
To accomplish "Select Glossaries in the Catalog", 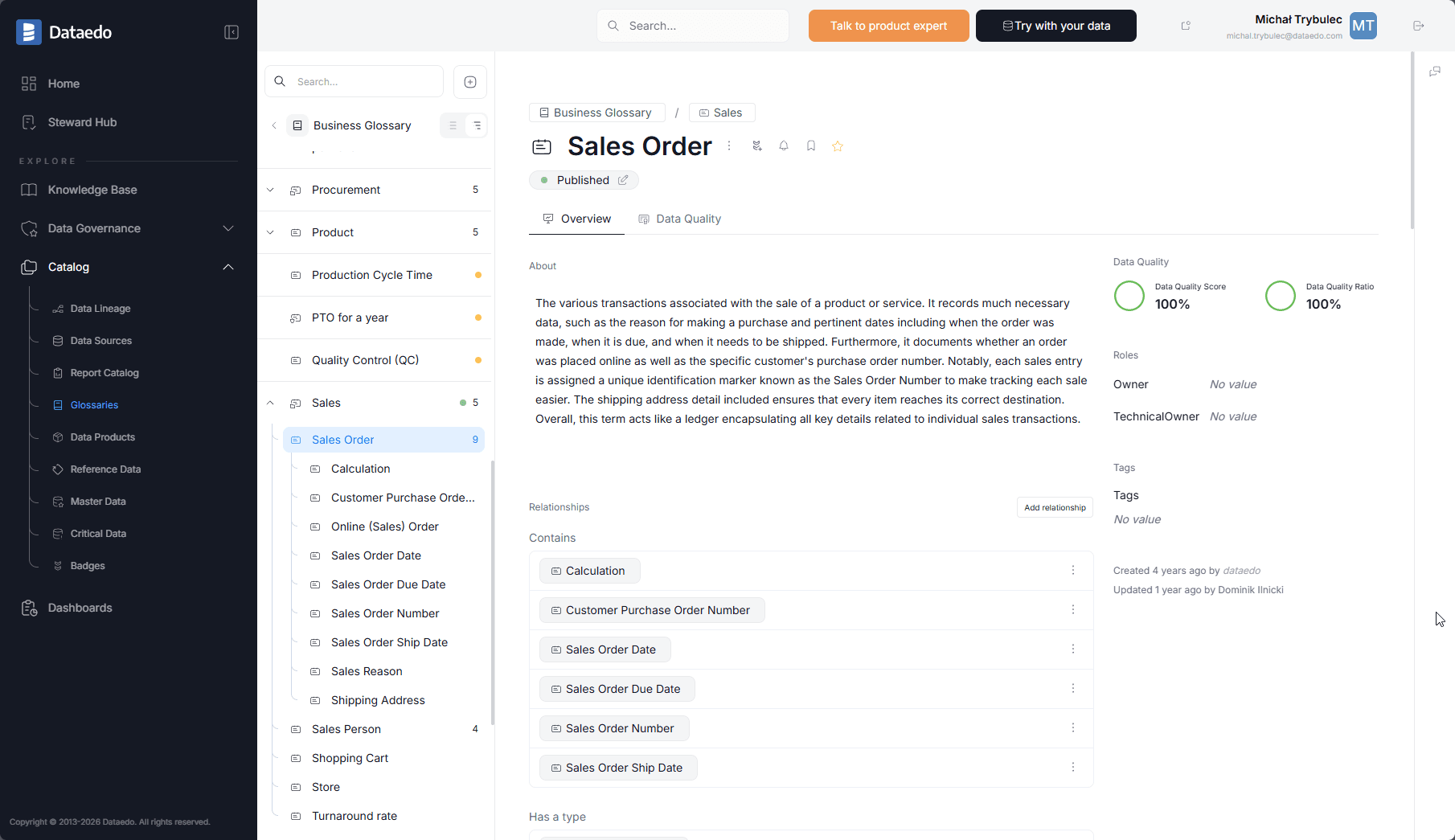I will [x=94, y=405].
